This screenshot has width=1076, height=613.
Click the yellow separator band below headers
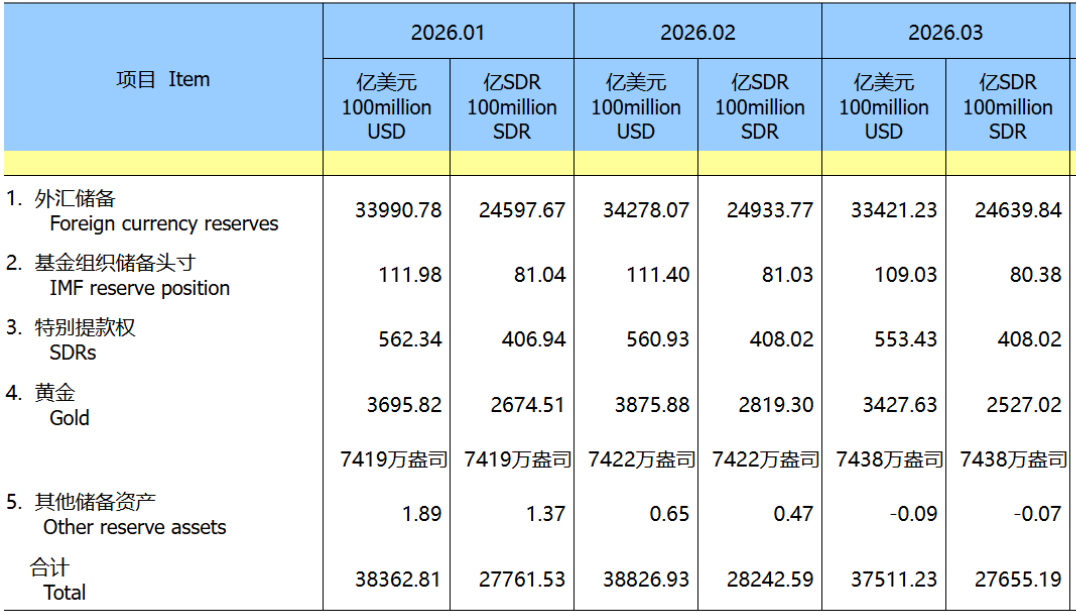pos(538,163)
